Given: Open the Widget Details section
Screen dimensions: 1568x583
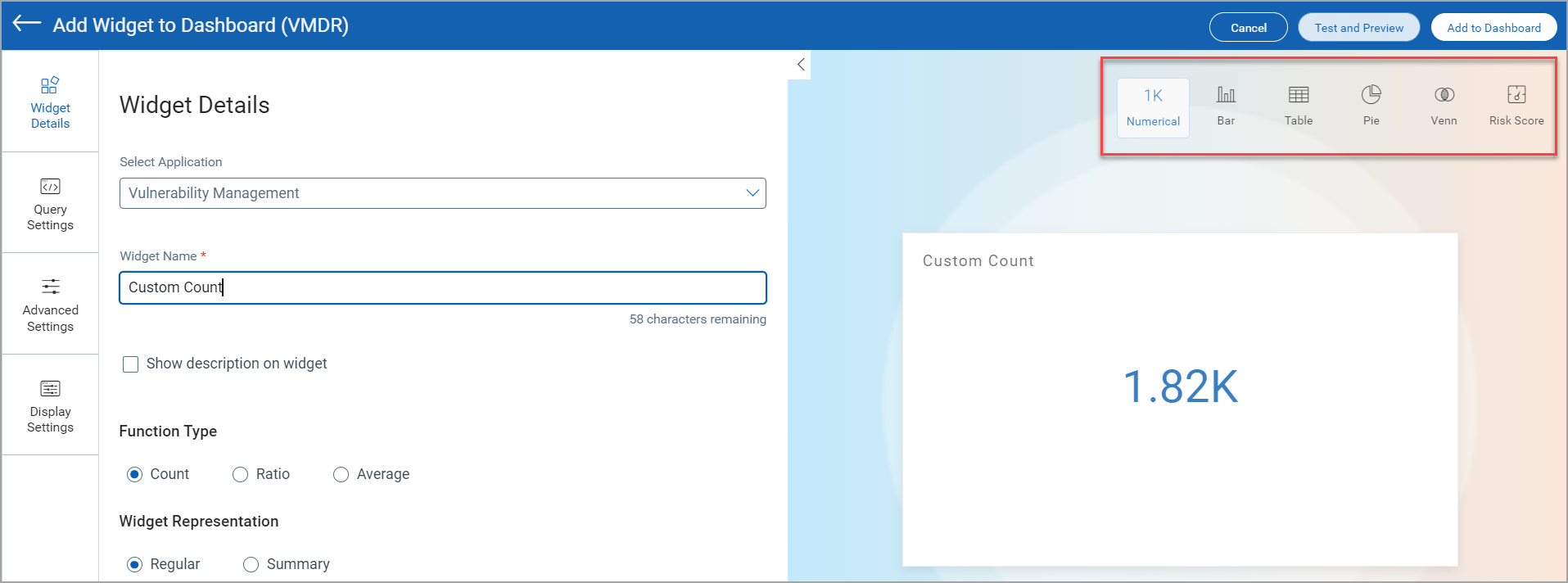Looking at the screenshot, I should (50, 102).
